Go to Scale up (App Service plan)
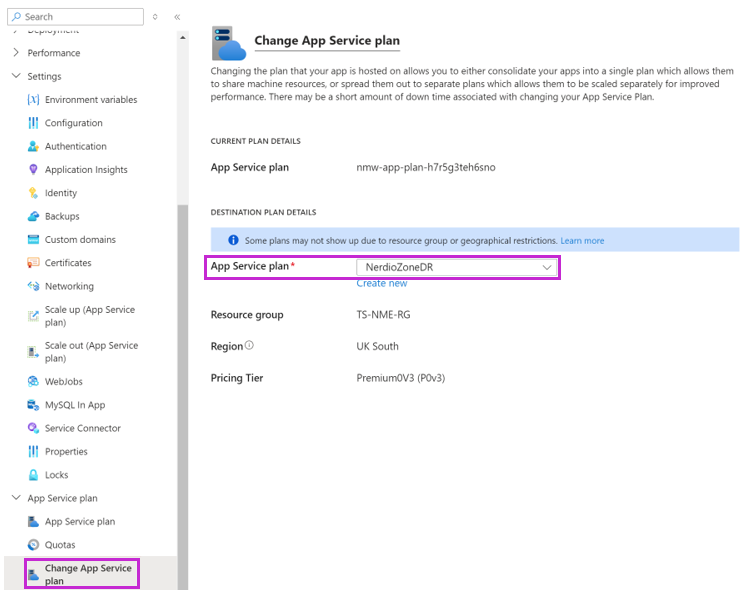The height and width of the screenshot is (594, 748). (89, 316)
